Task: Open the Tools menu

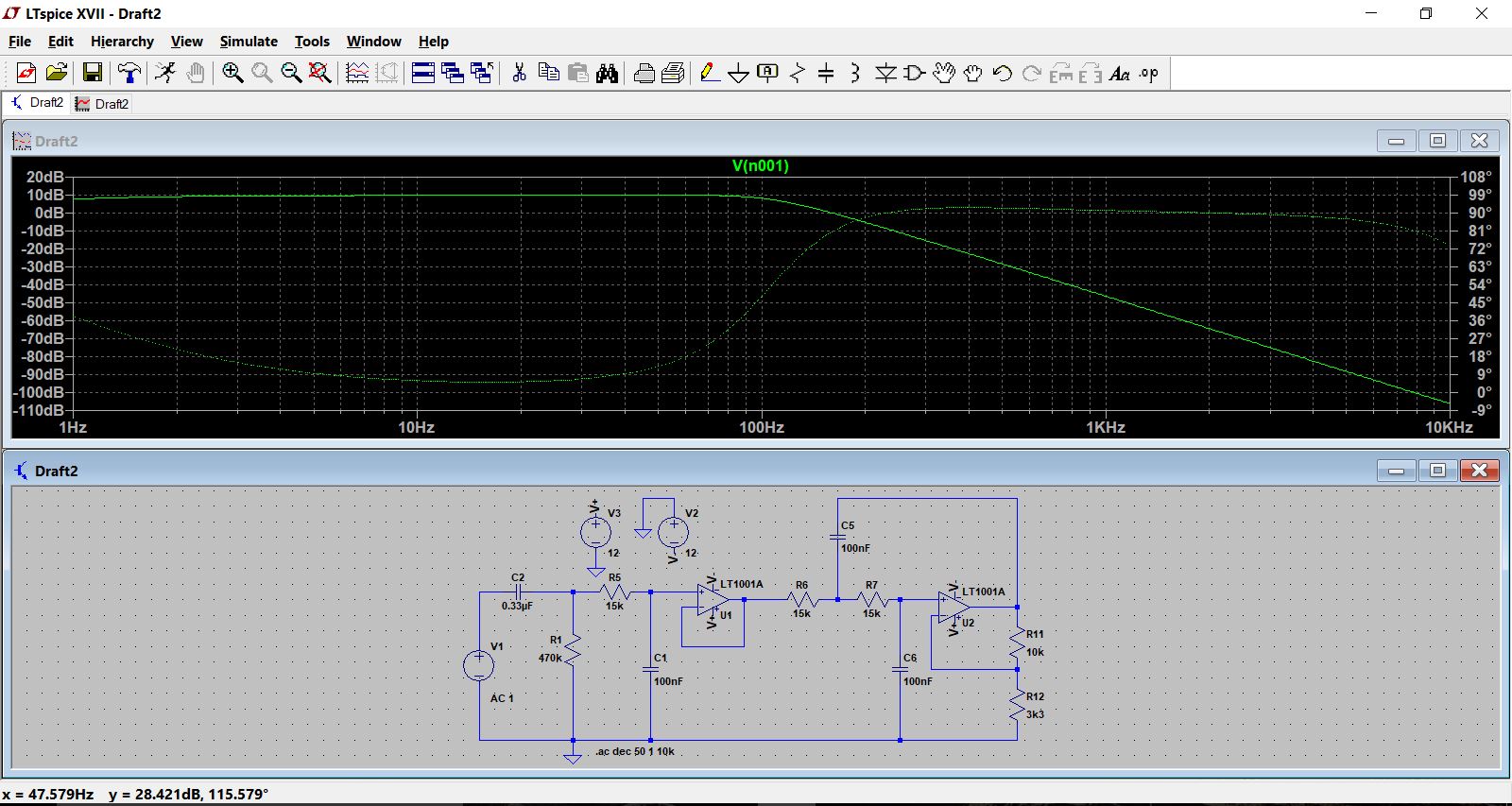Action: 312,42
